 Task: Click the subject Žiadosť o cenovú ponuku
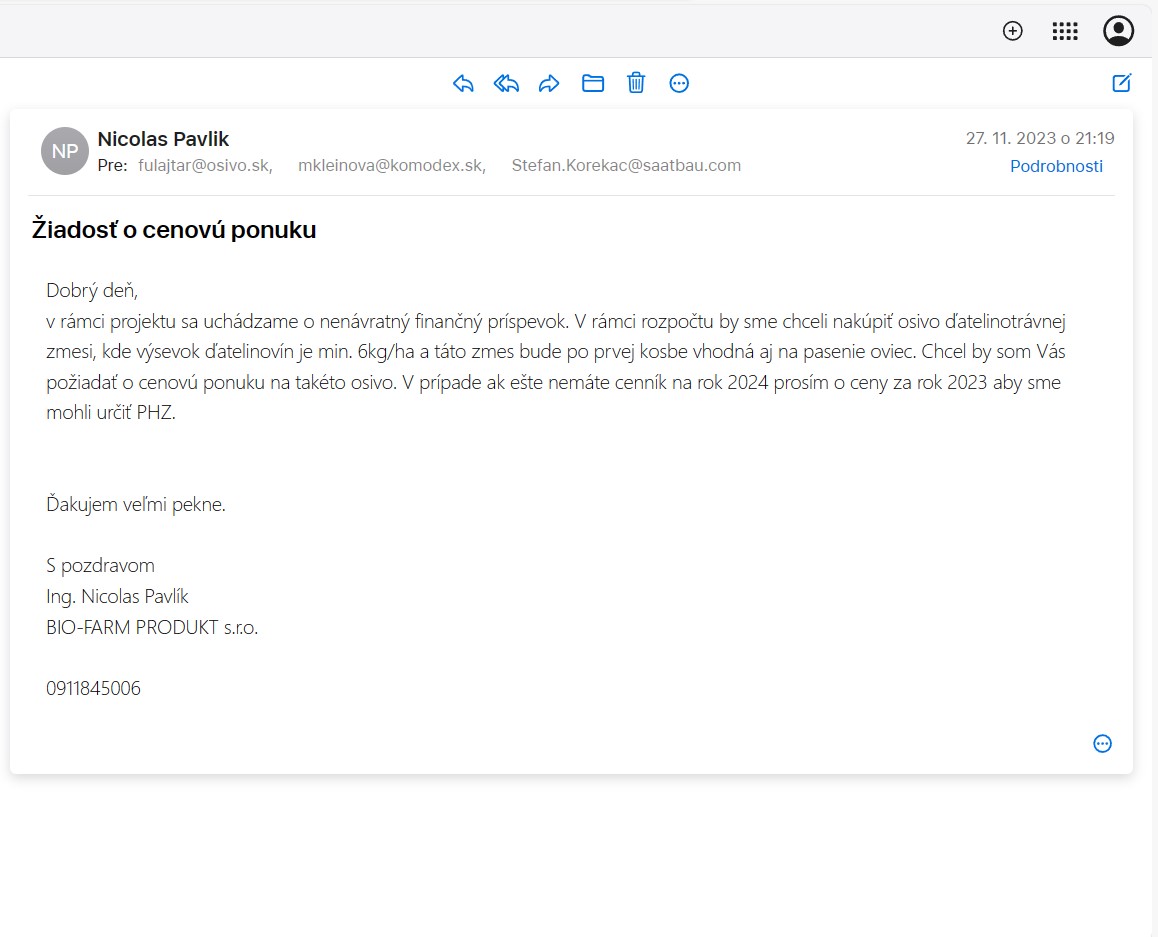(x=174, y=230)
